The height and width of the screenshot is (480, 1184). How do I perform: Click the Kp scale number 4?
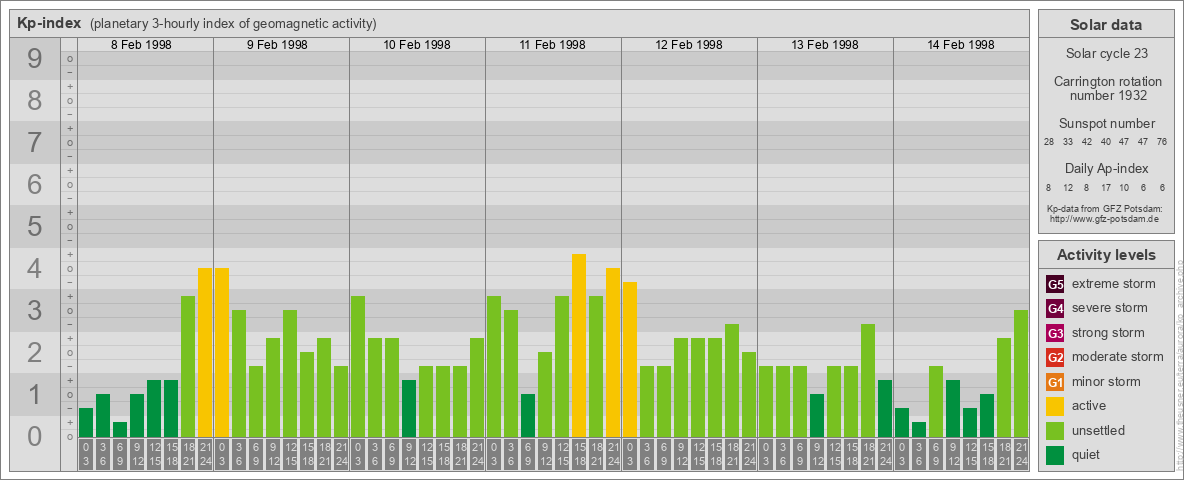click(x=35, y=269)
